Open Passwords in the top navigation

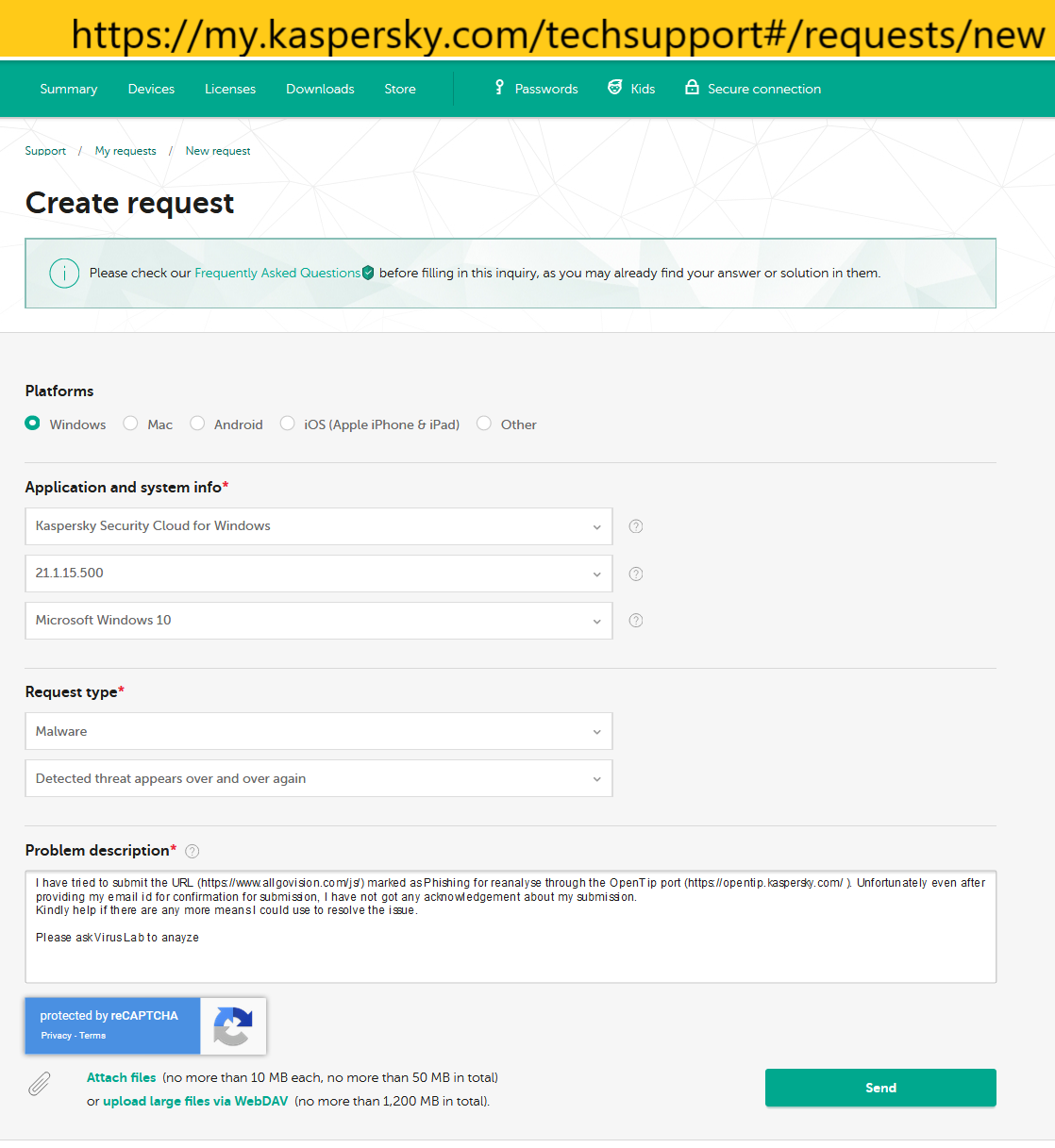546,89
